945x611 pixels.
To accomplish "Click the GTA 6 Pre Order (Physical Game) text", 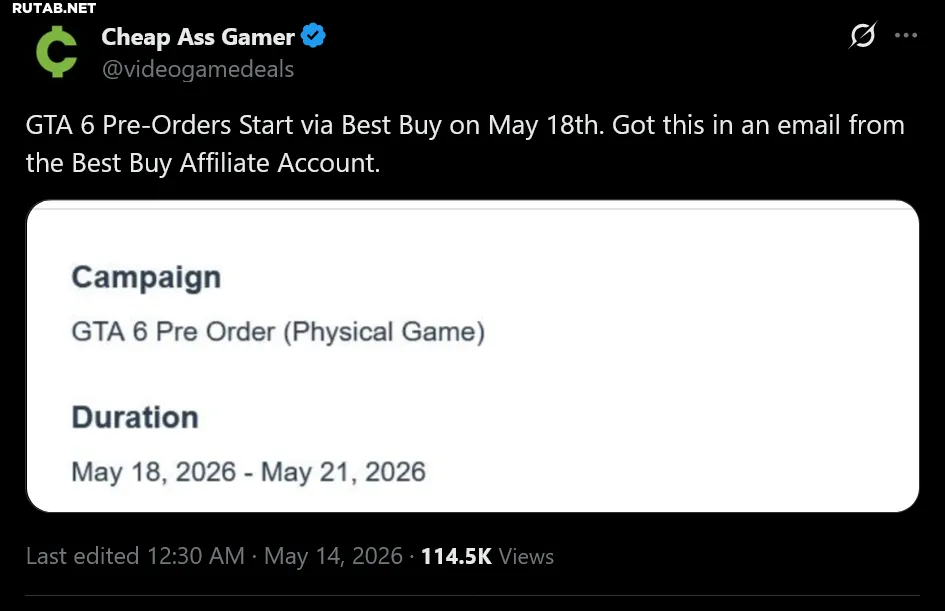I will click(278, 332).
